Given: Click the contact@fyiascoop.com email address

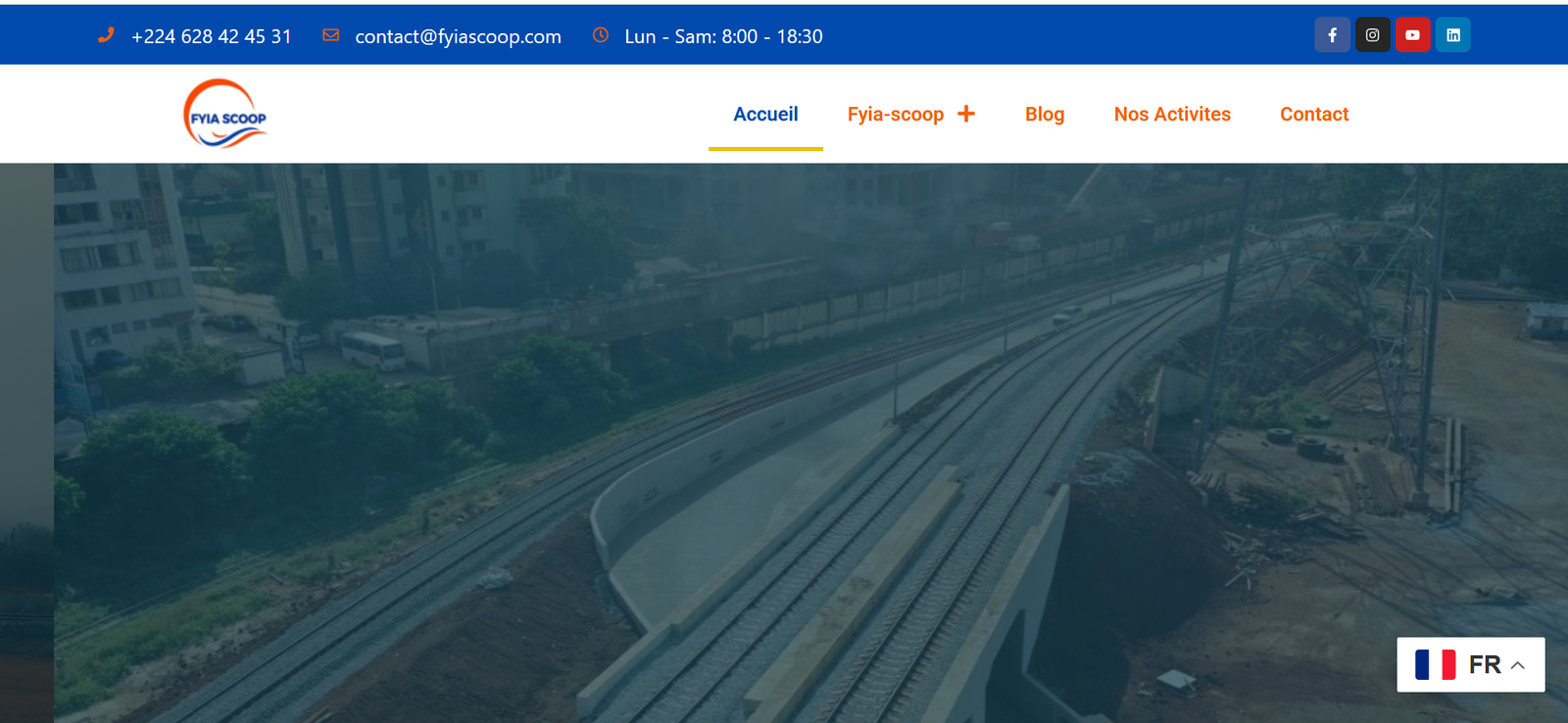Looking at the screenshot, I should 458,36.
